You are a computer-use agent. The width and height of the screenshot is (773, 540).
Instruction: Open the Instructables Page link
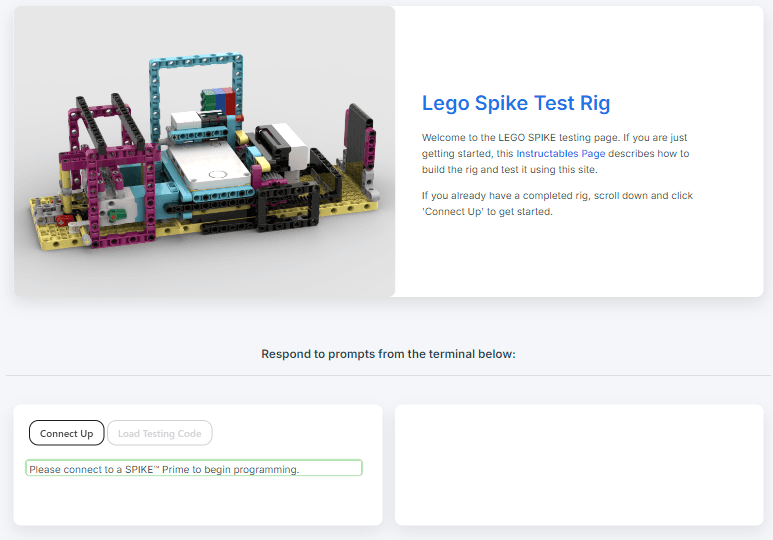[x=561, y=153]
